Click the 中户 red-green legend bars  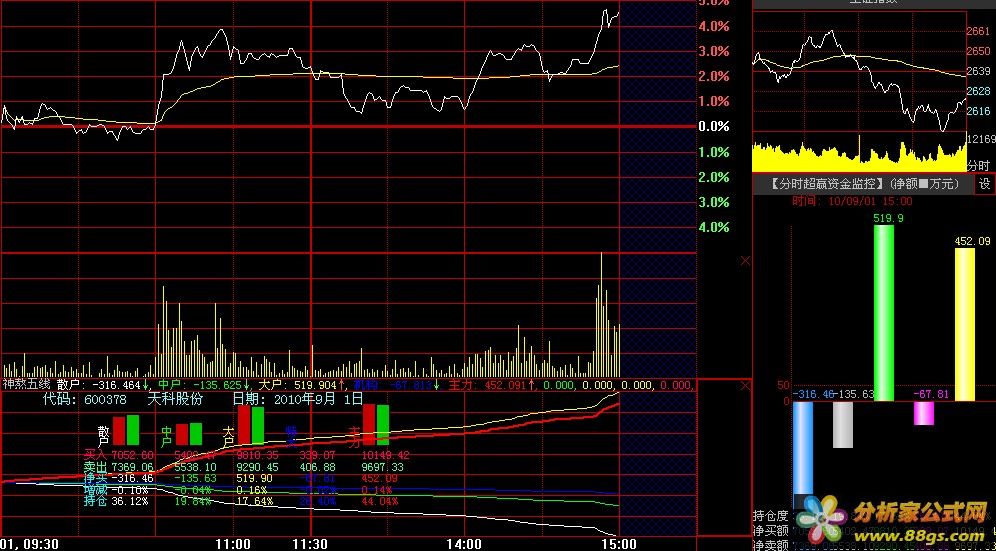pos(189,434)
